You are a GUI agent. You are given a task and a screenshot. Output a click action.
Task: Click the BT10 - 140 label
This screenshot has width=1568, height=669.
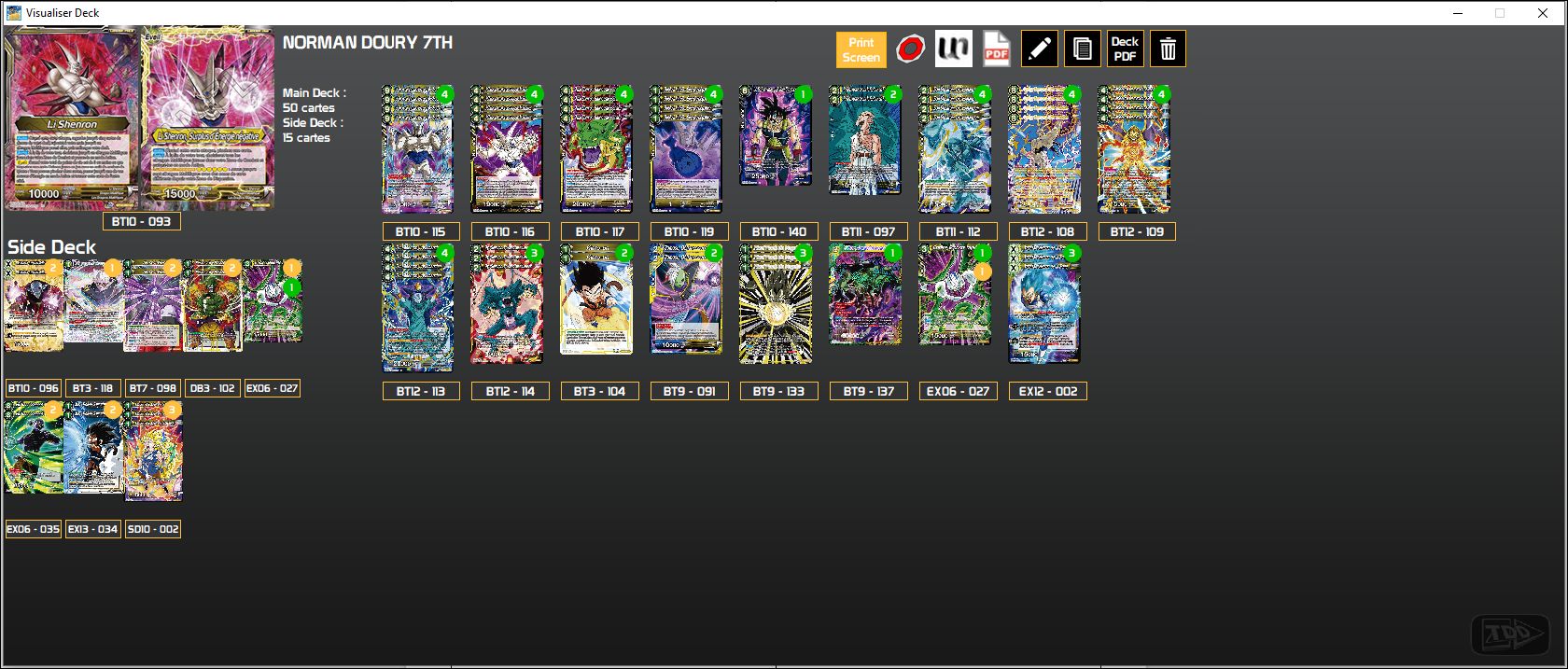coord(779,231)
